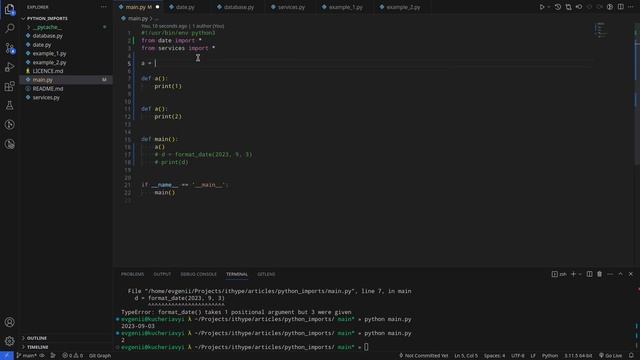Switch to the services.py editor tab
Image resolution: width=640 pixels, height=360 pixels.
pyautogui.click(x=291, y=7)
